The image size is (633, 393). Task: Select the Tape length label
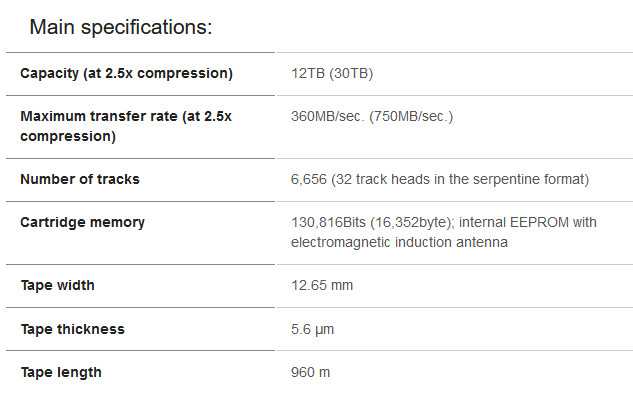point(61,372)
